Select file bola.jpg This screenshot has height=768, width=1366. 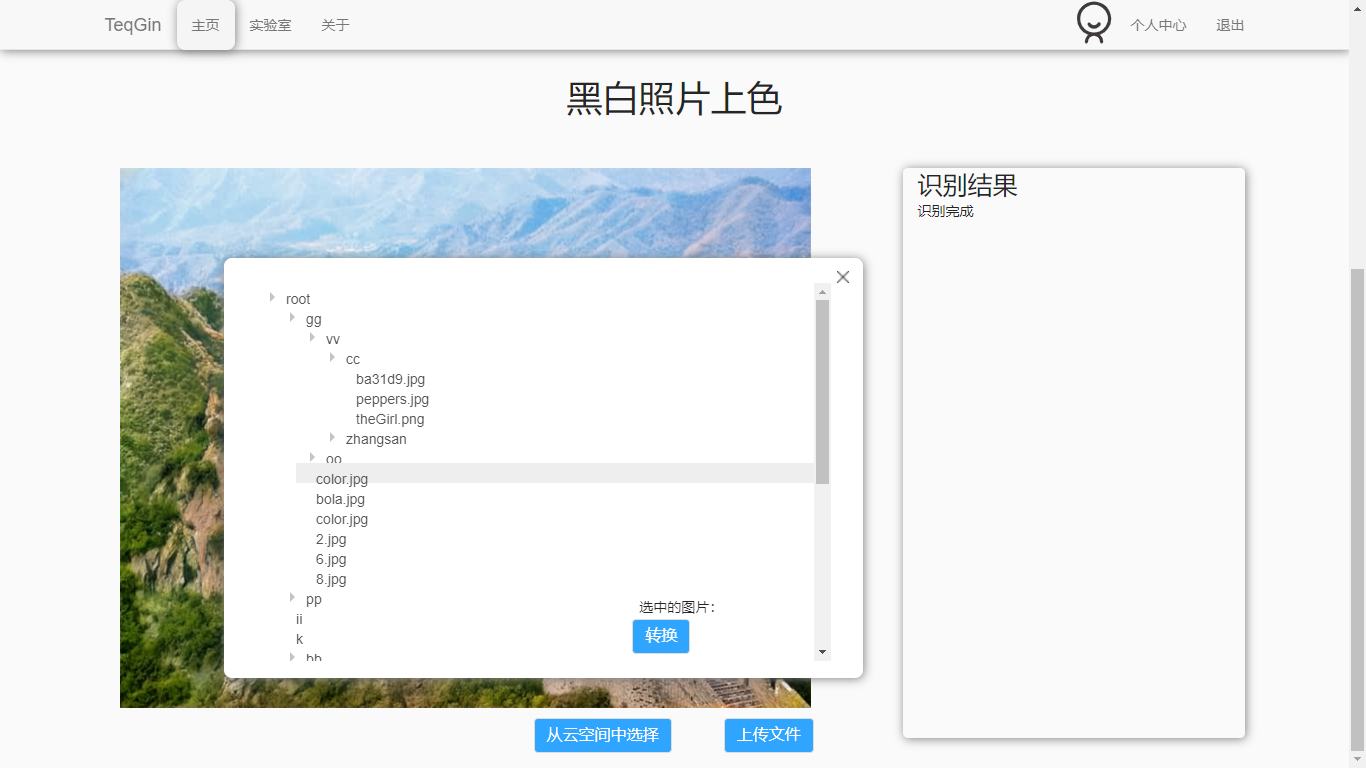click(x=340, y=499)
